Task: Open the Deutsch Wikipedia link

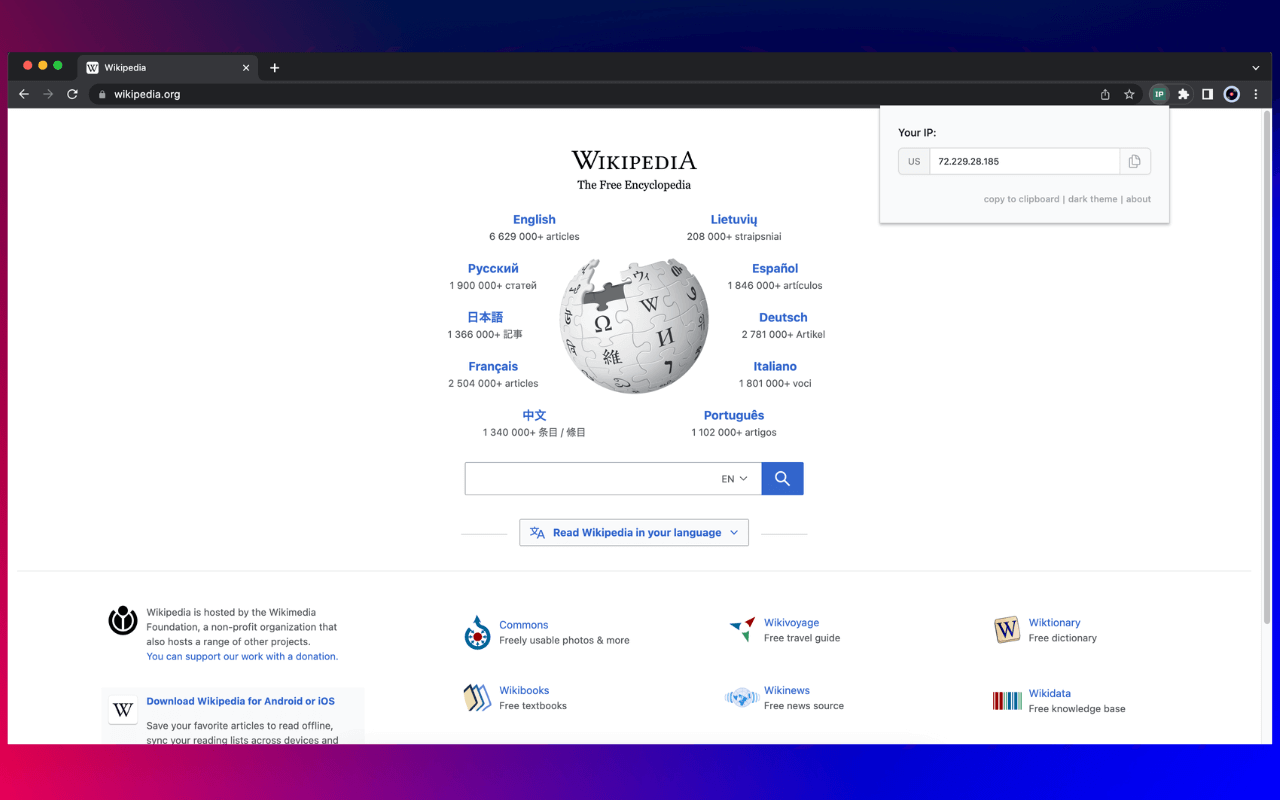Action: coord(783,317)
